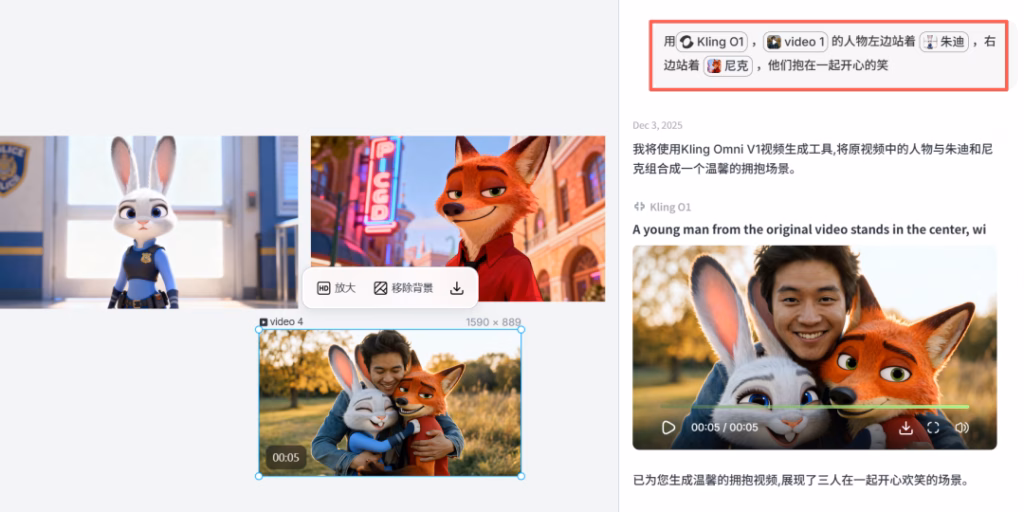Click the Kling O1 tool label in the response
Image resolution: width=1024 pixels, height=512 pixels.
662,207
